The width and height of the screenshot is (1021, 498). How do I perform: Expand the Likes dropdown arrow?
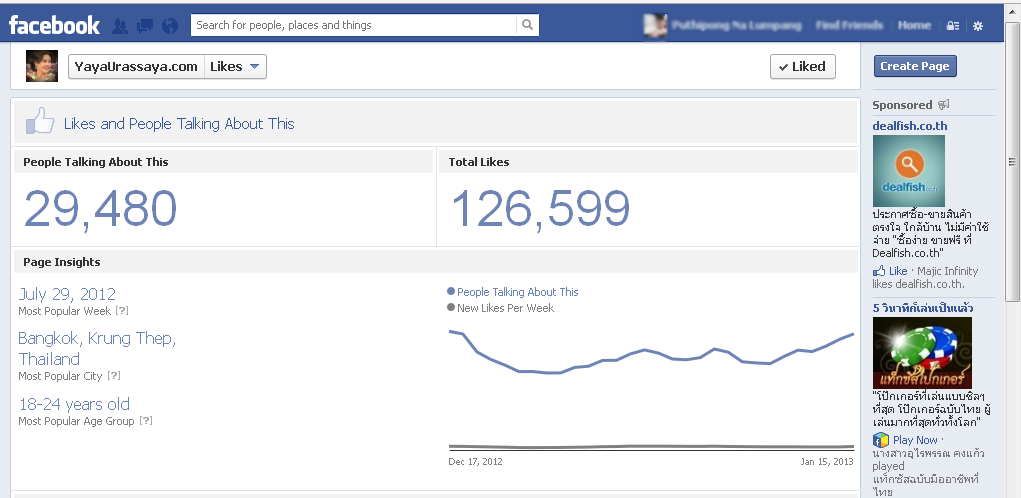click(254, 67)
